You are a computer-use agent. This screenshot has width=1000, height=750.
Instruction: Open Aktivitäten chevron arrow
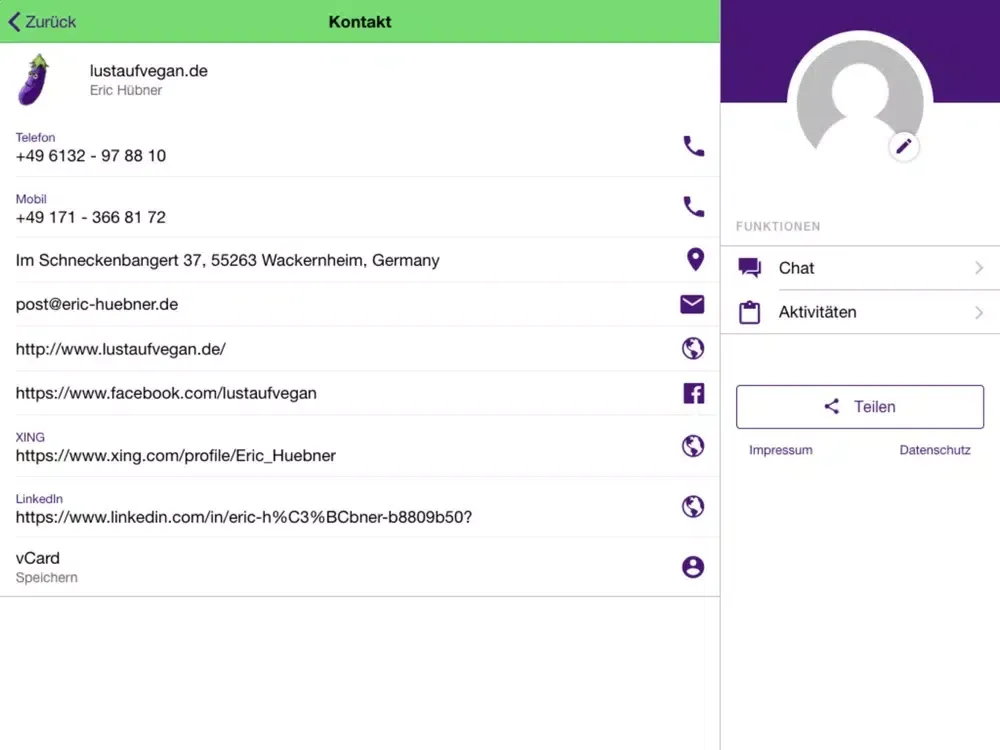coord(979,312)
